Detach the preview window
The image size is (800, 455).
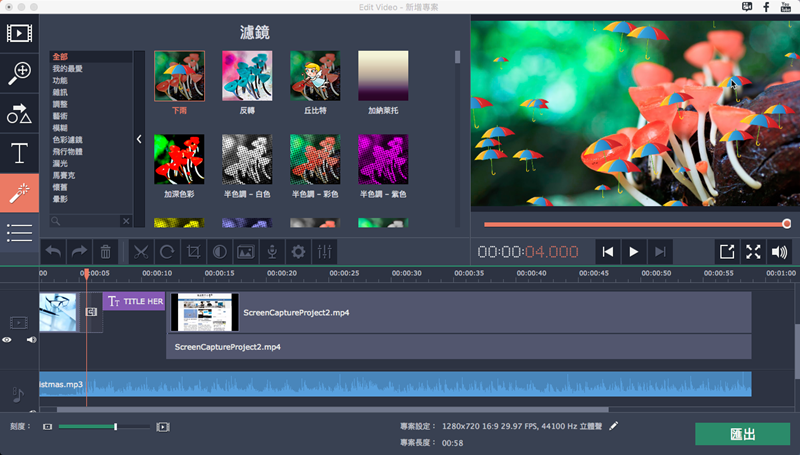(x=727, y=252)
